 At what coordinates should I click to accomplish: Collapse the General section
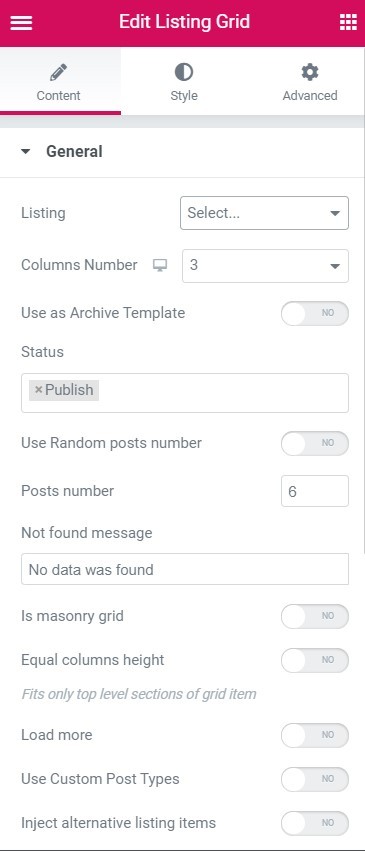(x=25, y=151)
